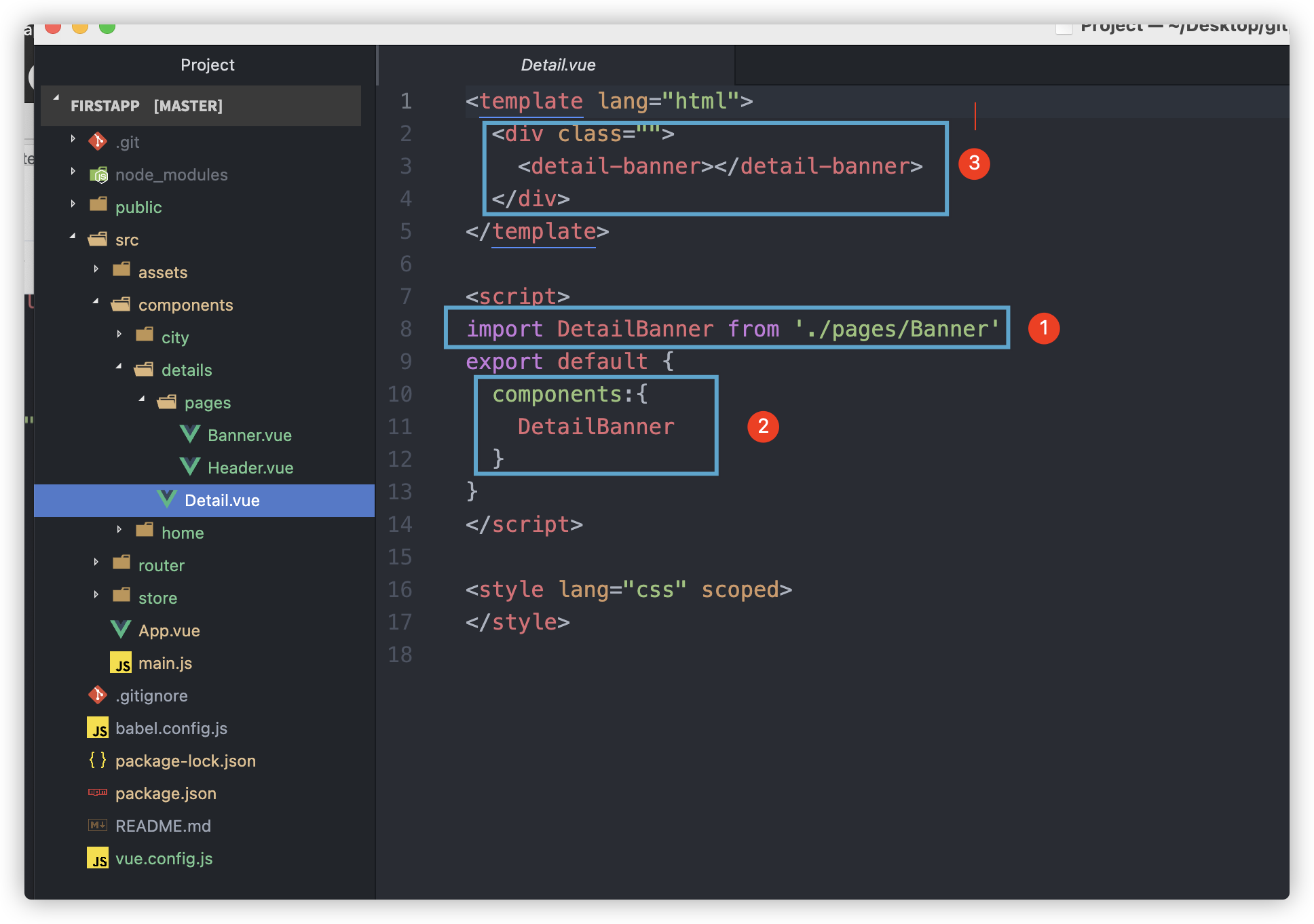Screen dimensions: 1314x924
Task: Expand the assets folder arrow
Action: (x=96, y=269)
